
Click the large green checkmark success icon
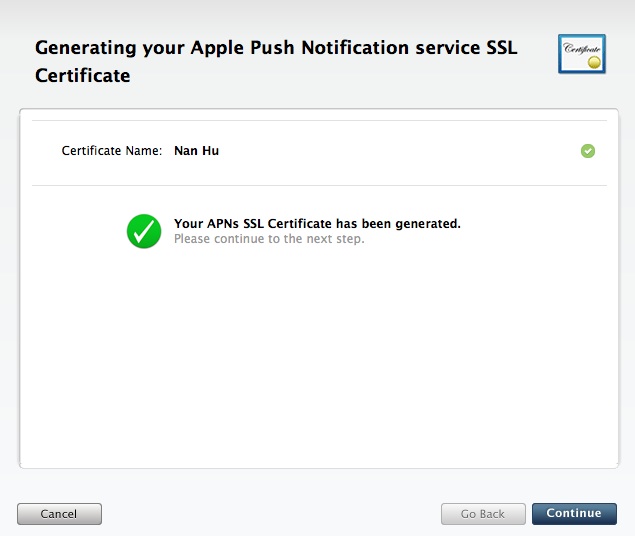144,231
